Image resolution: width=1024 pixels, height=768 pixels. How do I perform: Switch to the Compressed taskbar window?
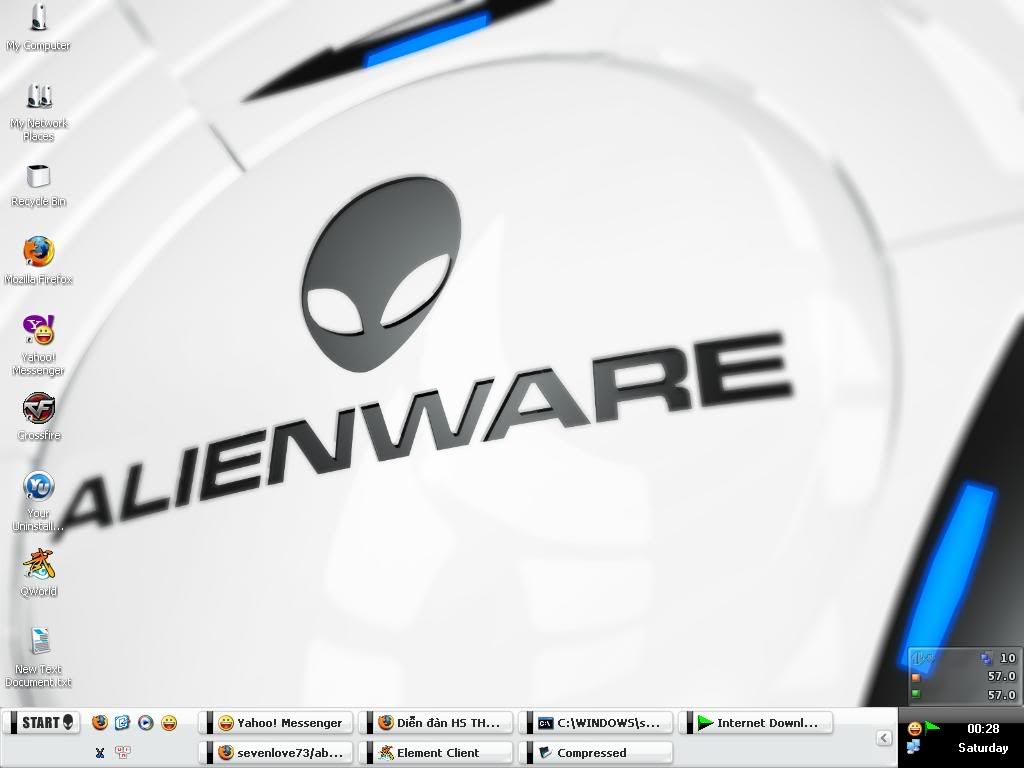pos(598,753)
